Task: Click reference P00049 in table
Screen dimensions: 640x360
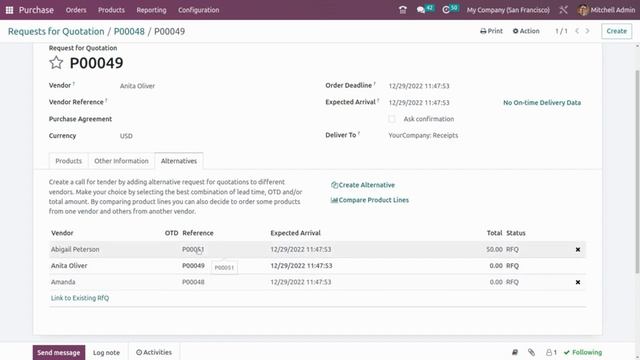Action: [x=193, y=266]
